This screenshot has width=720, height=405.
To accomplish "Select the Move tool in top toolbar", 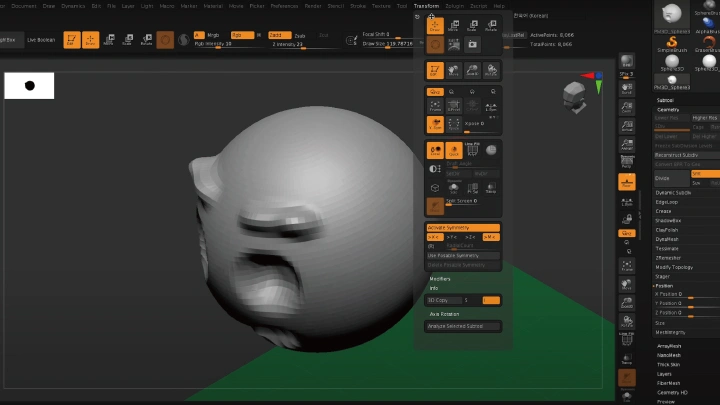I will click(109, 40).
